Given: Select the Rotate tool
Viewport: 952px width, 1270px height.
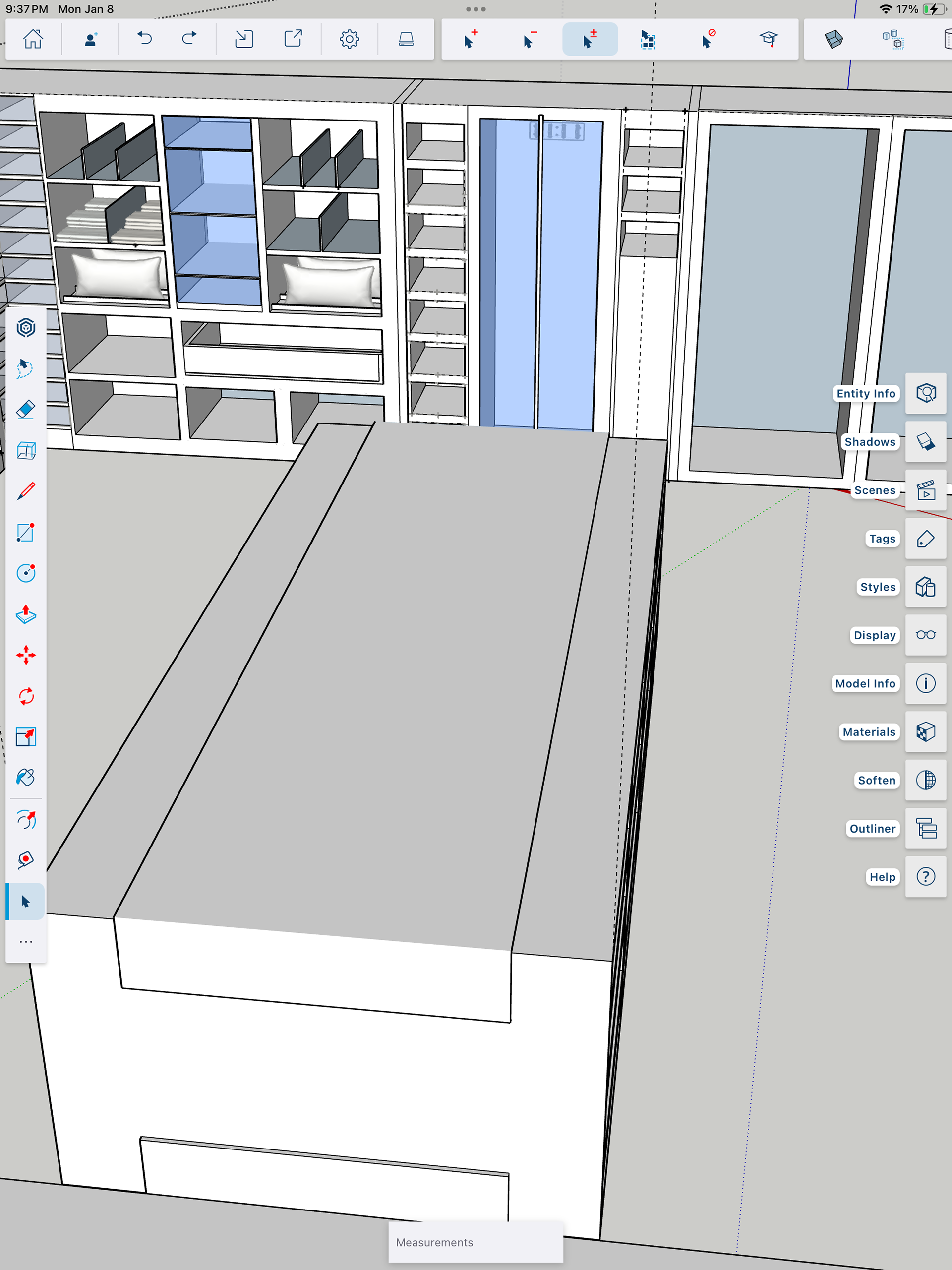Looking at the screenshot, I should pos(26,696).
